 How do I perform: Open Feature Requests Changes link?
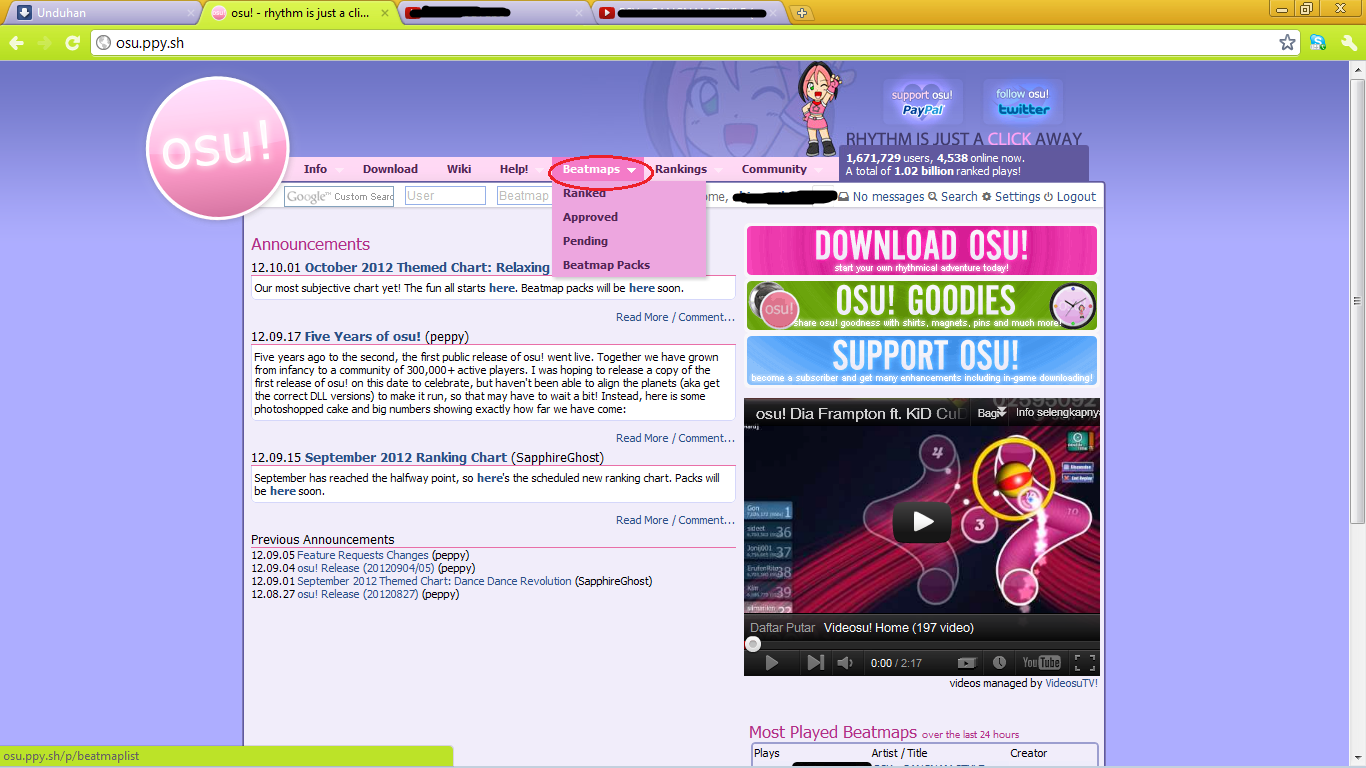point(363,555)
